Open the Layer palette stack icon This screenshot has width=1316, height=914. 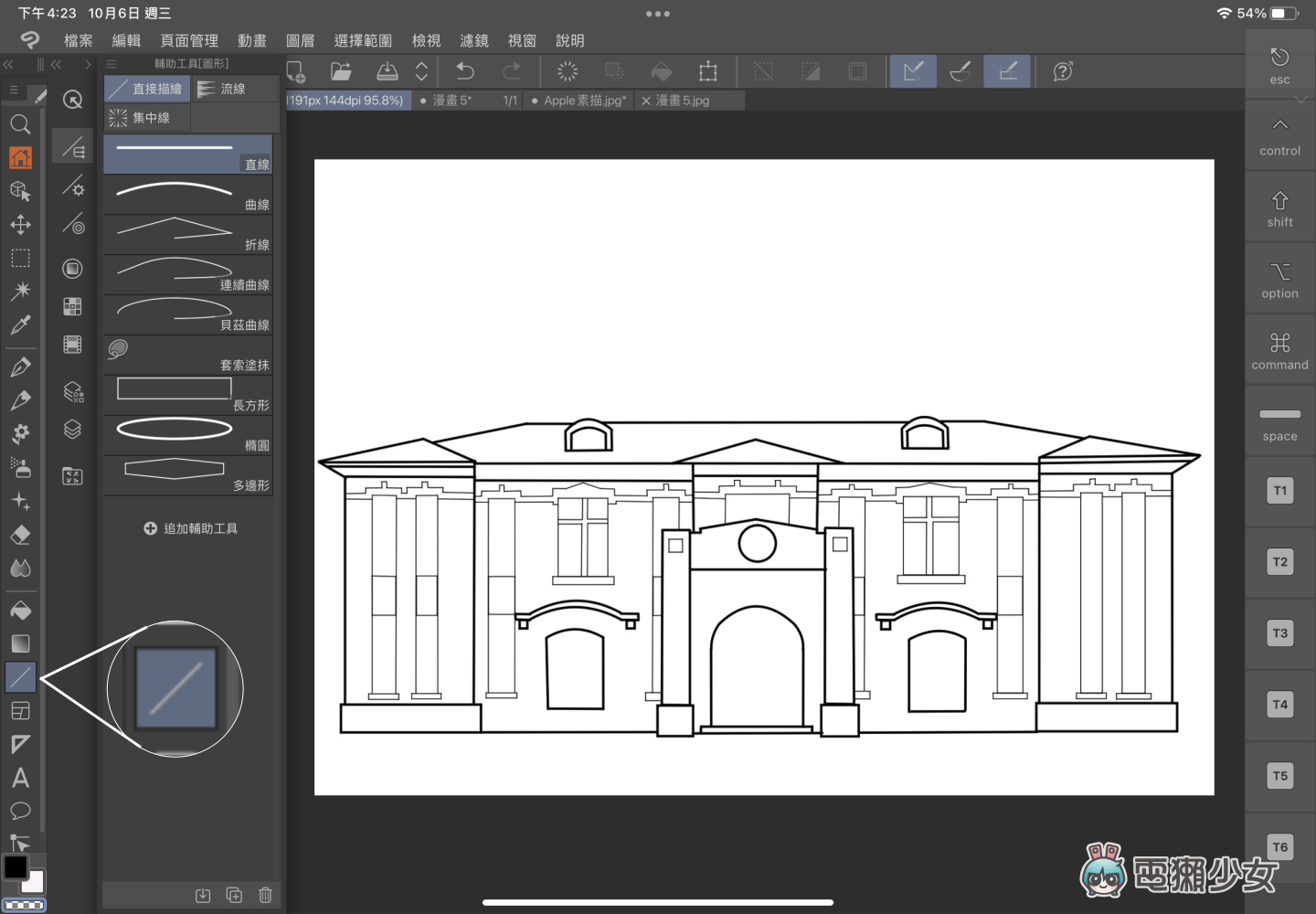pyautogui.click(x=72, y=429)
